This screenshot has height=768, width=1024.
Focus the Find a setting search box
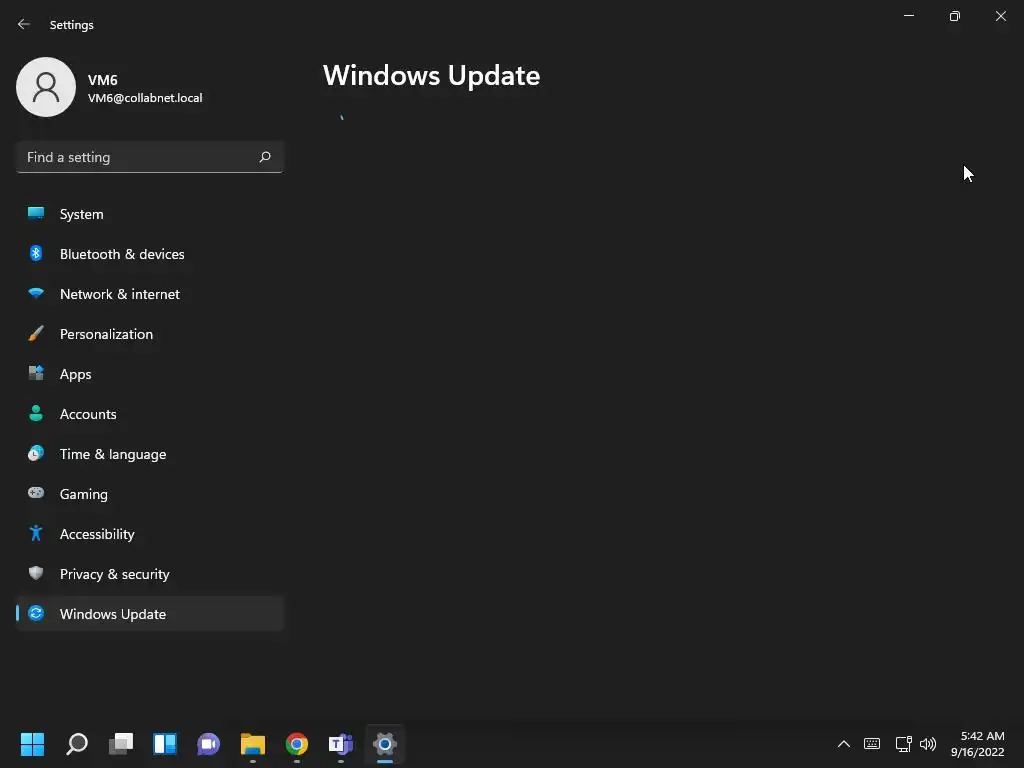coord(150,157)
